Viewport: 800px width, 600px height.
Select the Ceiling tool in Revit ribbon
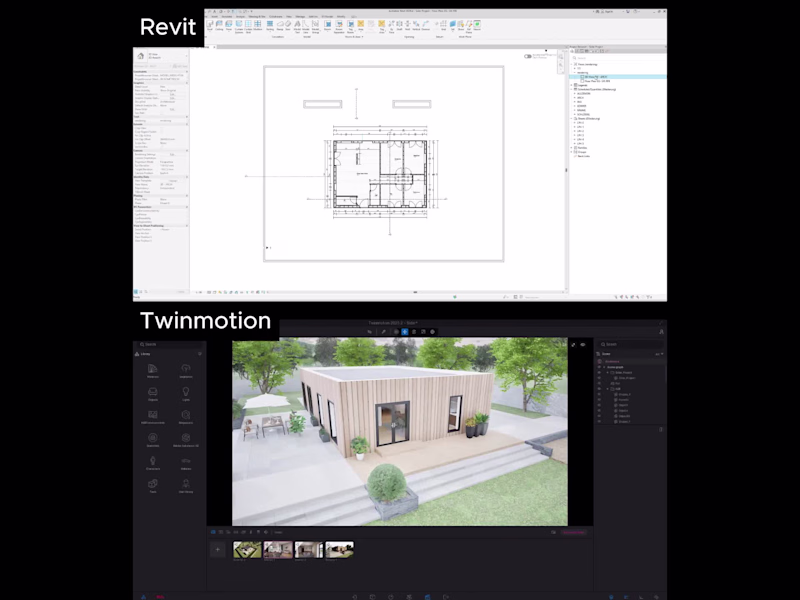point(219,25)
